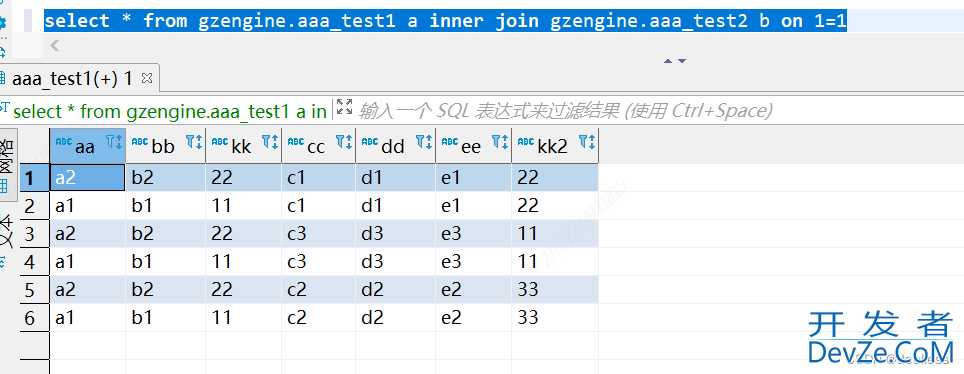Click cell a2 in row 1

click(x=87, y=177)
